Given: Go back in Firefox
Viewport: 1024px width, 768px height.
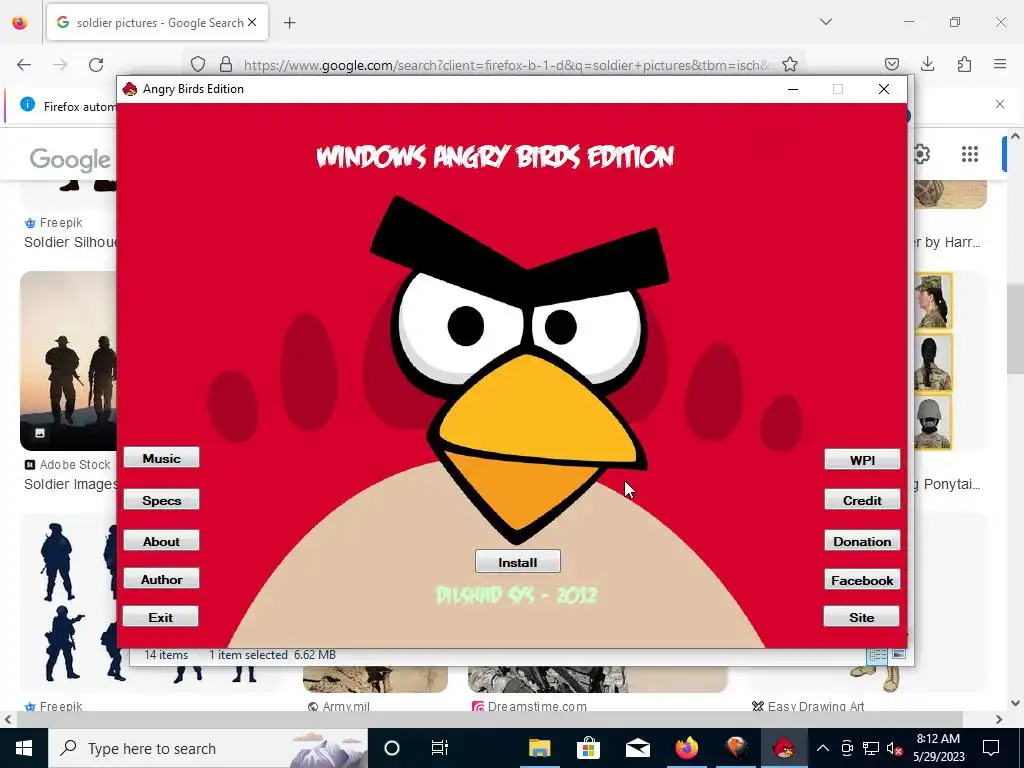Looking at the screenshot, I should tap(24, 64).
